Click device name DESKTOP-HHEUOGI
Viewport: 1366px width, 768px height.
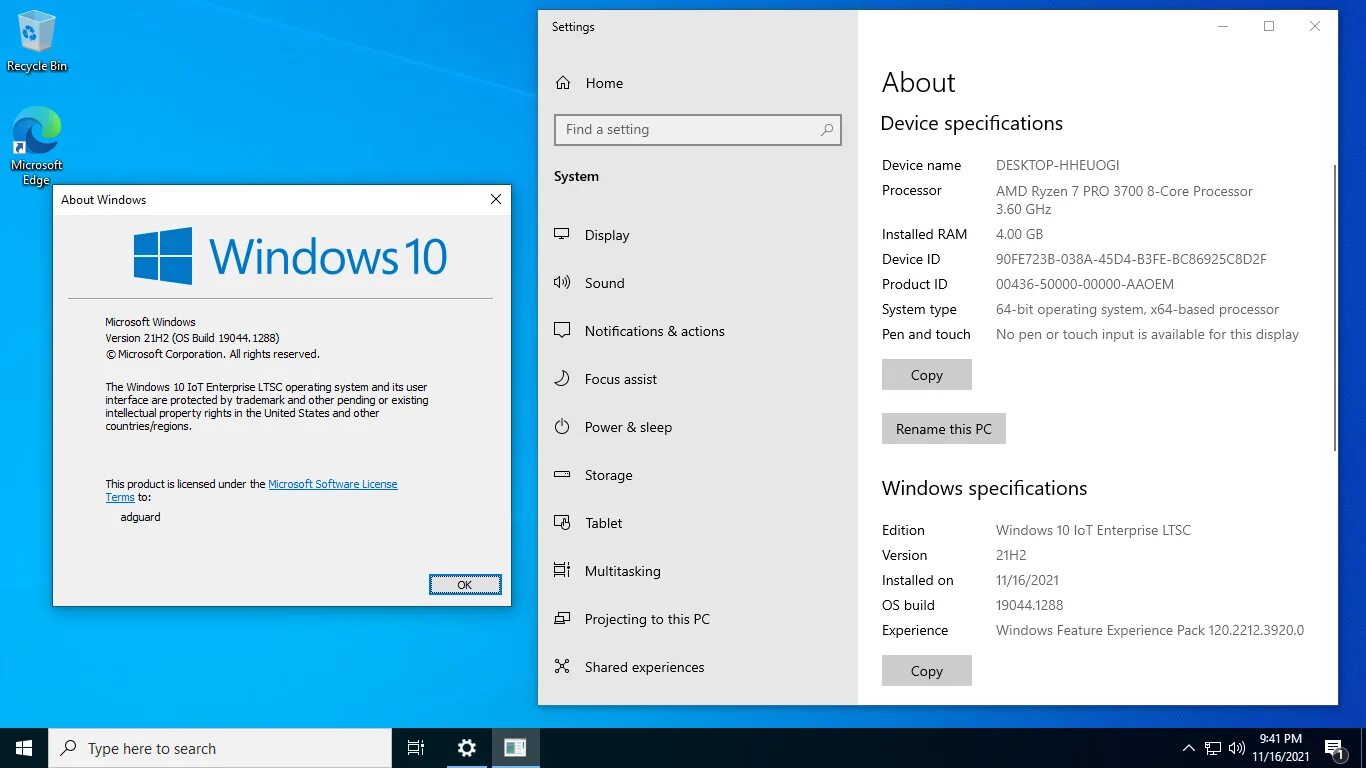pos(1058,165)
